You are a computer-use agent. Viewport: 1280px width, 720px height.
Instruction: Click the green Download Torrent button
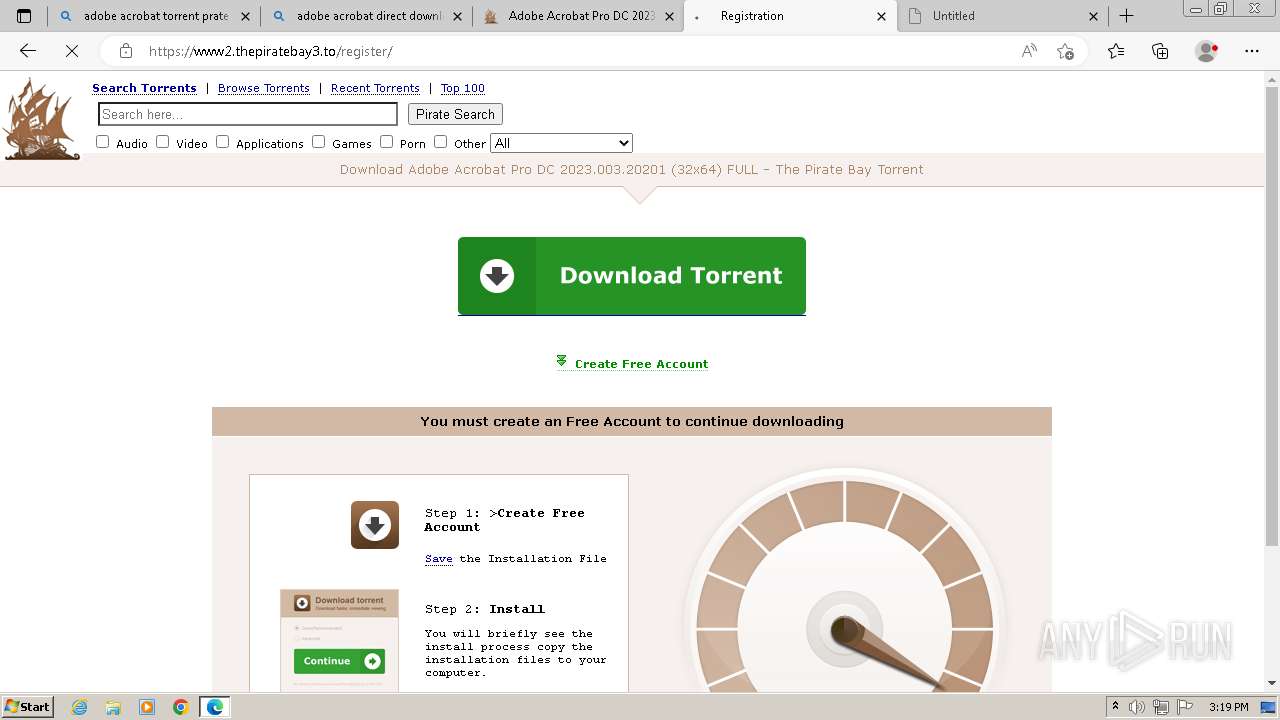632,276
